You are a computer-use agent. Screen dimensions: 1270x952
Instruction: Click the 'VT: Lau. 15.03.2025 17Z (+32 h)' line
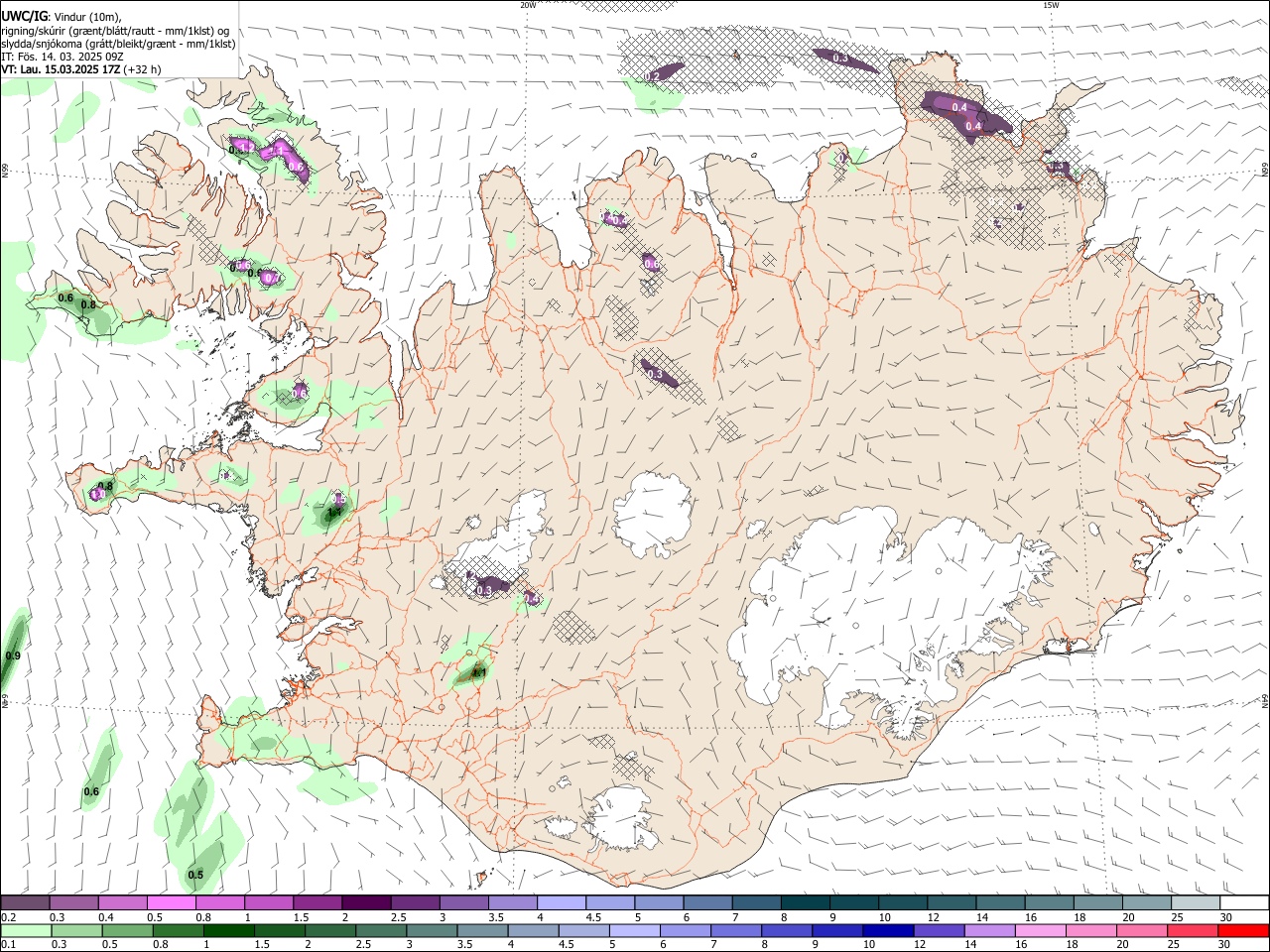tap(81, 69)
